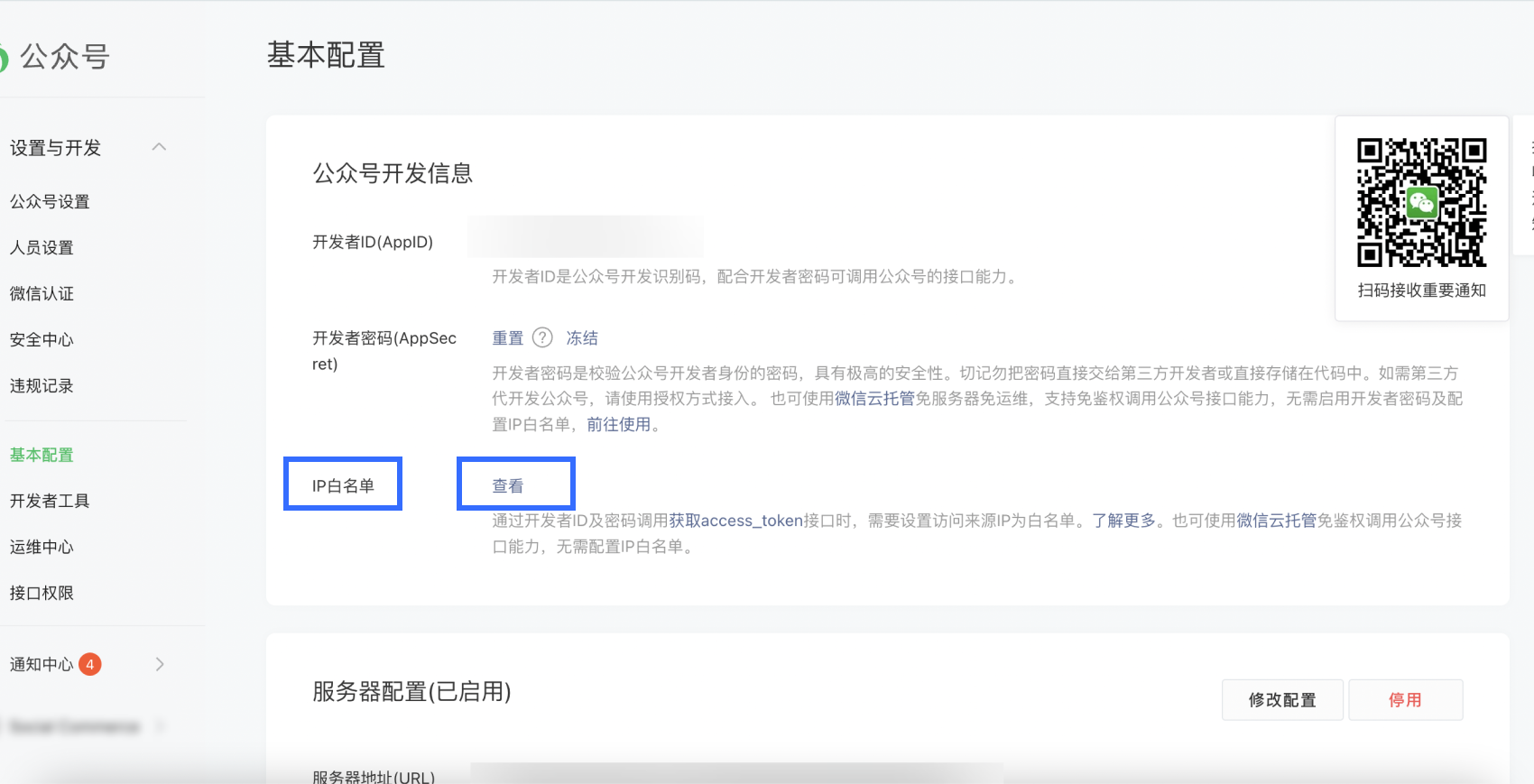Click 通知中心 sidebar label

(x=42, y=664)
